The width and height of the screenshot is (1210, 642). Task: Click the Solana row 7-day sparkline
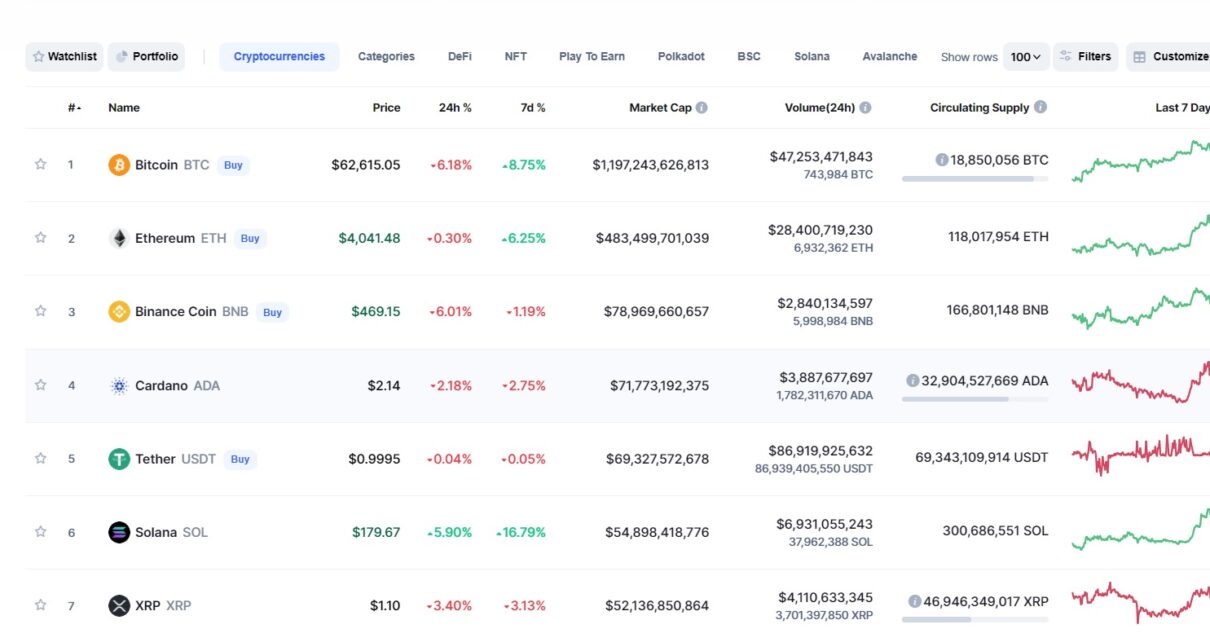point(1140,529)
